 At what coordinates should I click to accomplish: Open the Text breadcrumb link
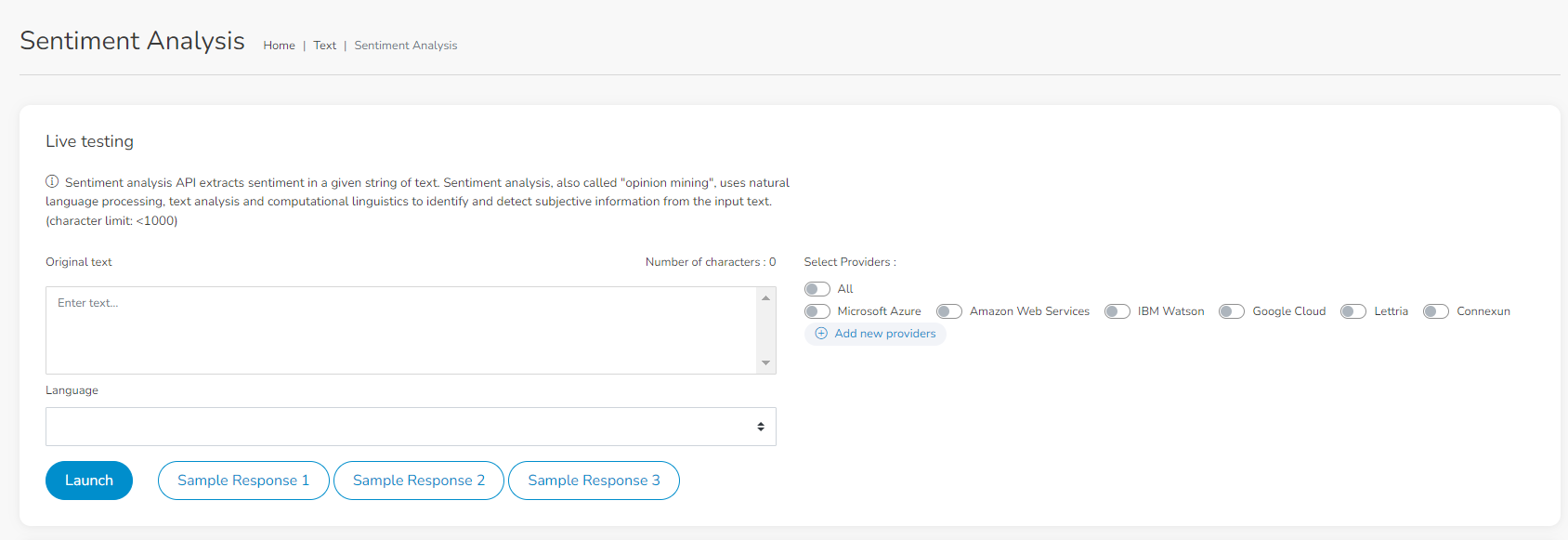tap(325, 46)
